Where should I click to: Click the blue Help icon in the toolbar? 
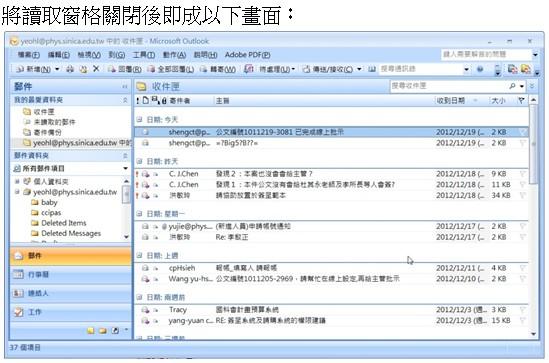(480, 69)
